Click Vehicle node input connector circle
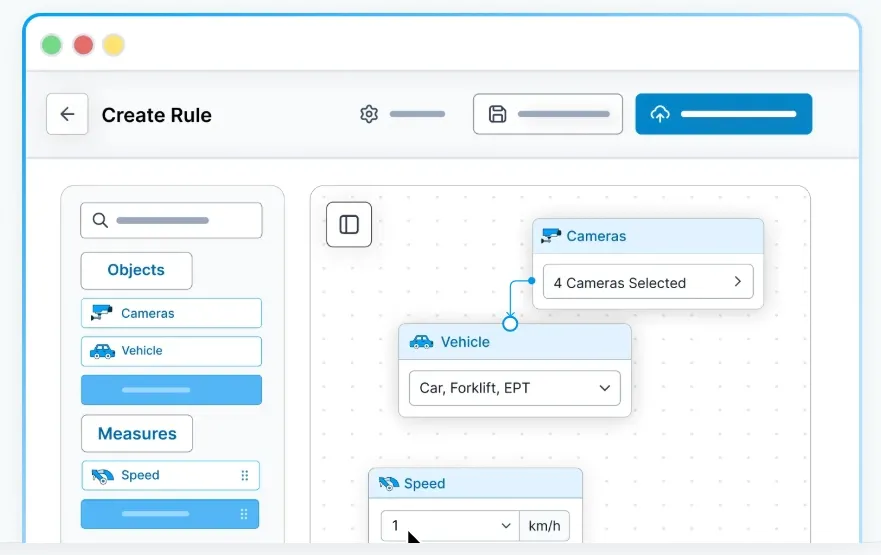Screen dimensions: 881x555 [510, 324]
